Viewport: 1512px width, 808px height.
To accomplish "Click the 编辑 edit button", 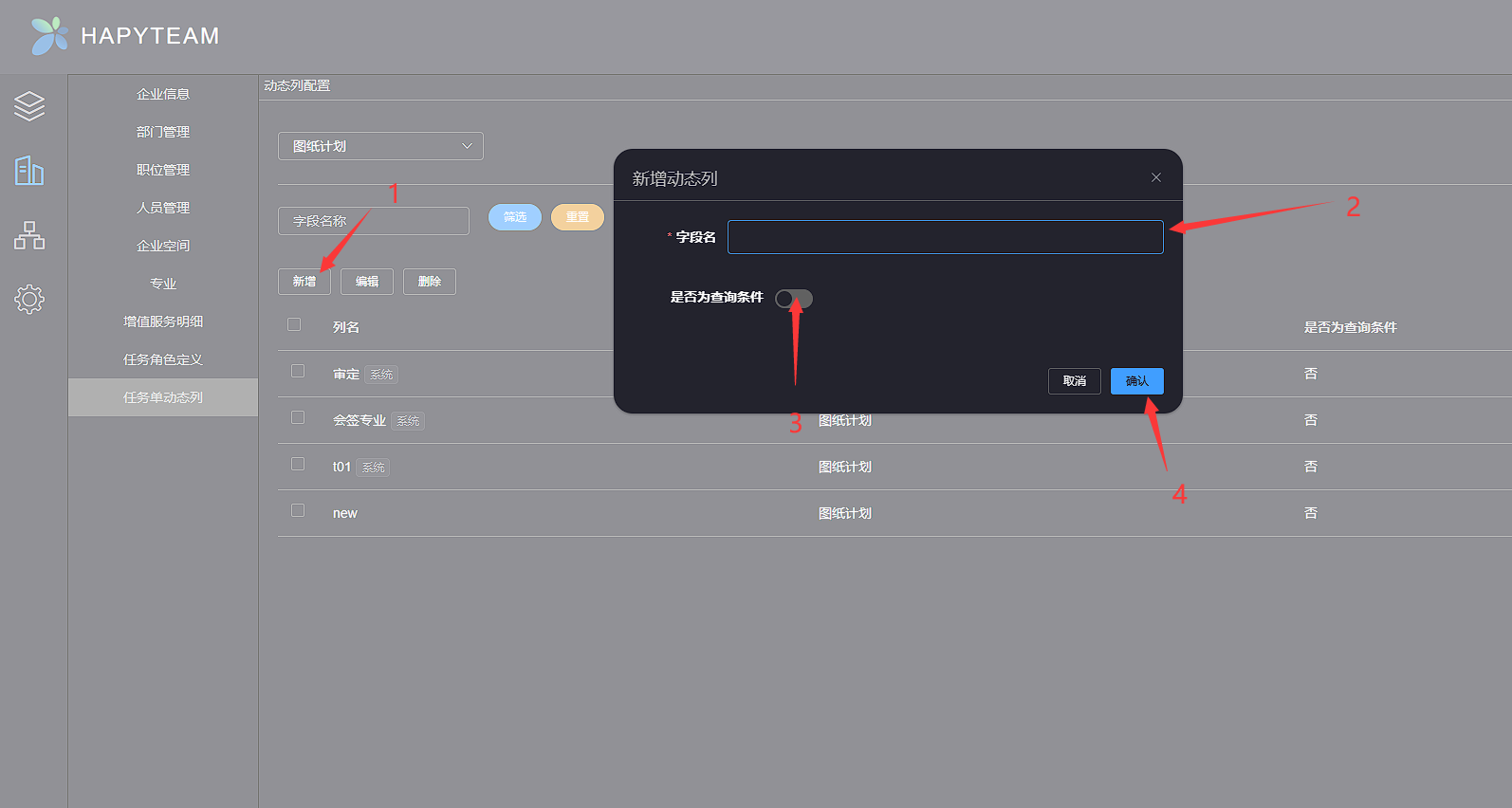I will [x=367, y=282].
